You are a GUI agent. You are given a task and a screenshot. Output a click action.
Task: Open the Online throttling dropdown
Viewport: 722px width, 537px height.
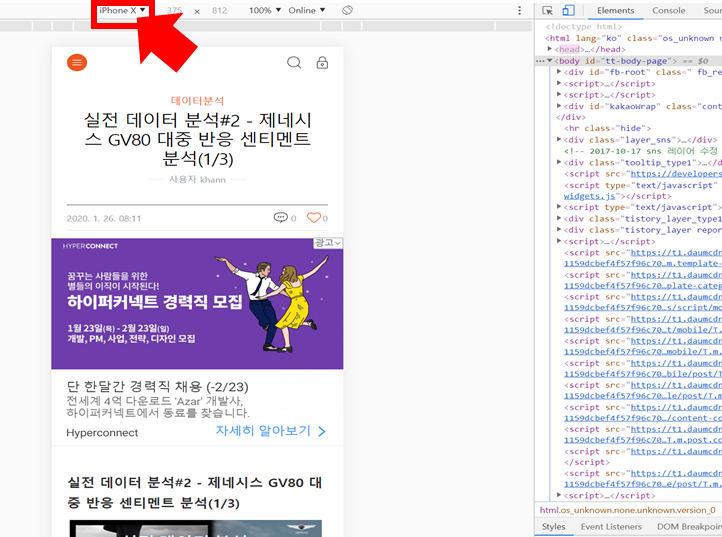307,10
